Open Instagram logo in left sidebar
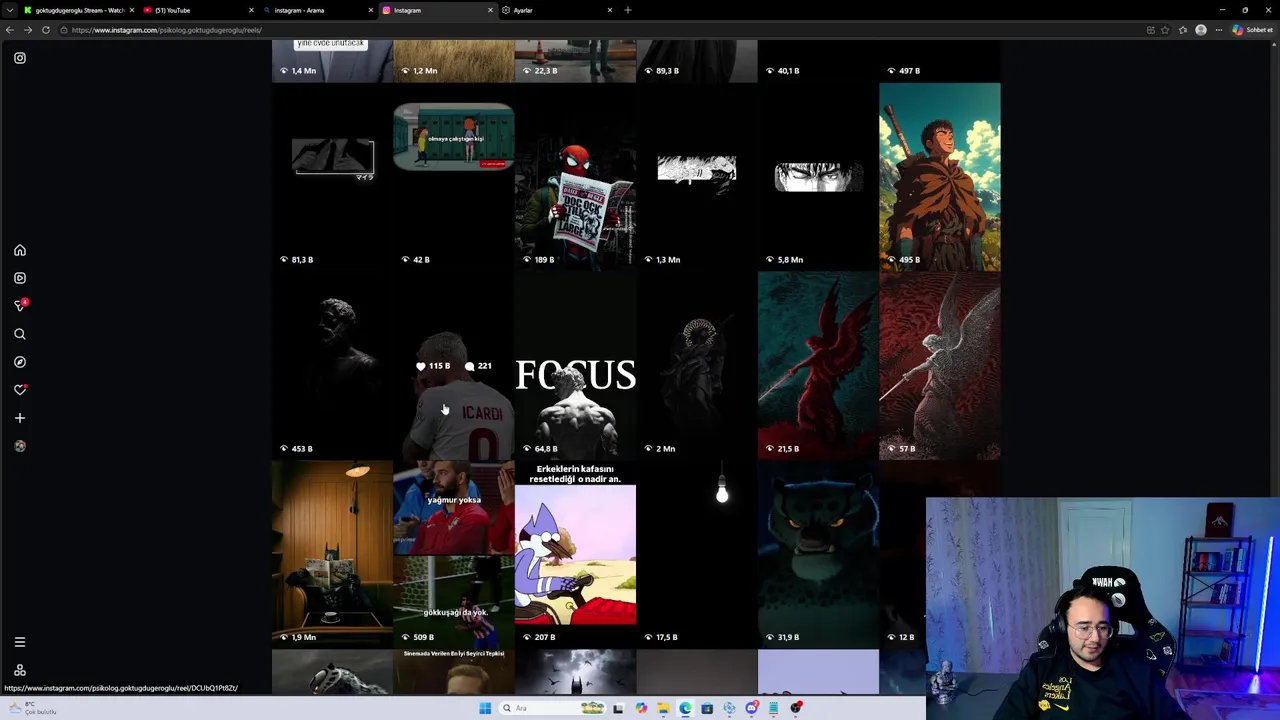 pyautogui.click(x=20, y=58)
